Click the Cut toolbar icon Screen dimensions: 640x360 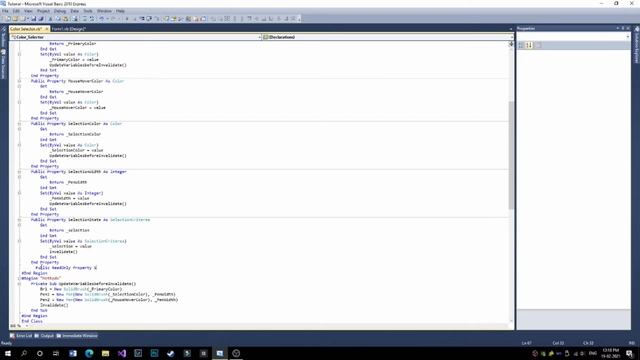[x=51, y=19]
